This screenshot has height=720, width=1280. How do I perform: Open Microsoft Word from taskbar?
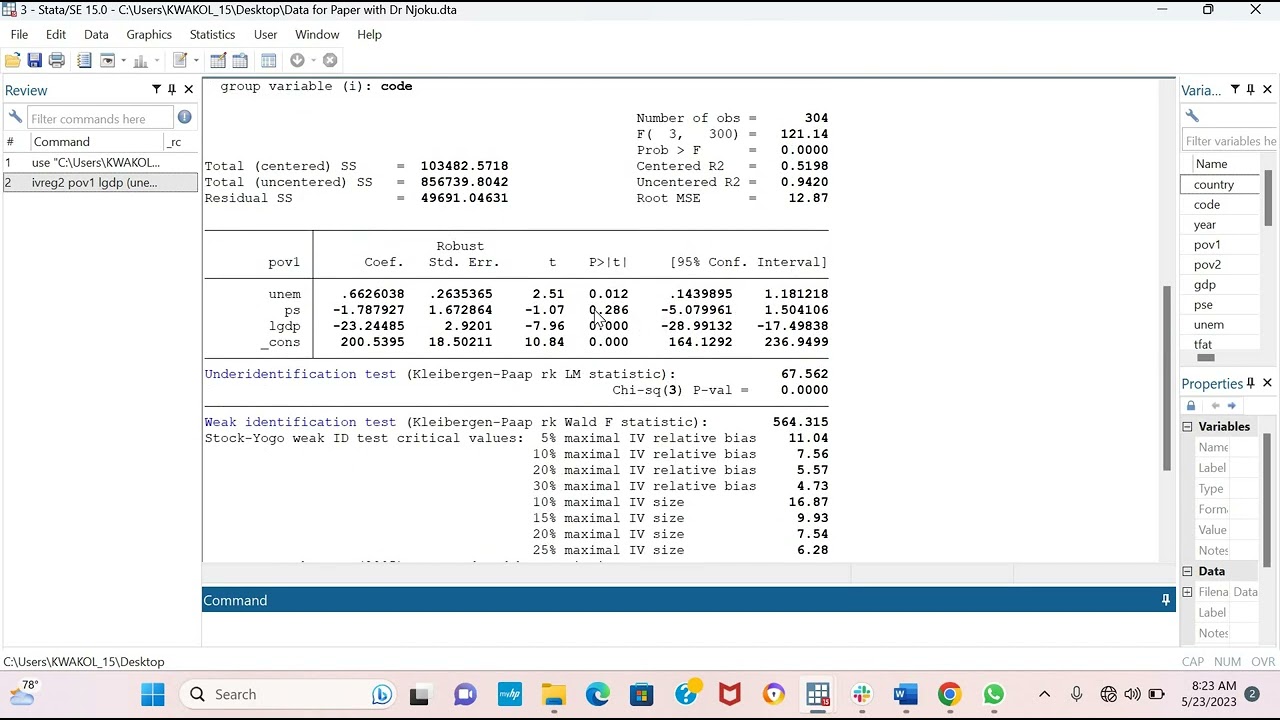click(x=906, y=694)
